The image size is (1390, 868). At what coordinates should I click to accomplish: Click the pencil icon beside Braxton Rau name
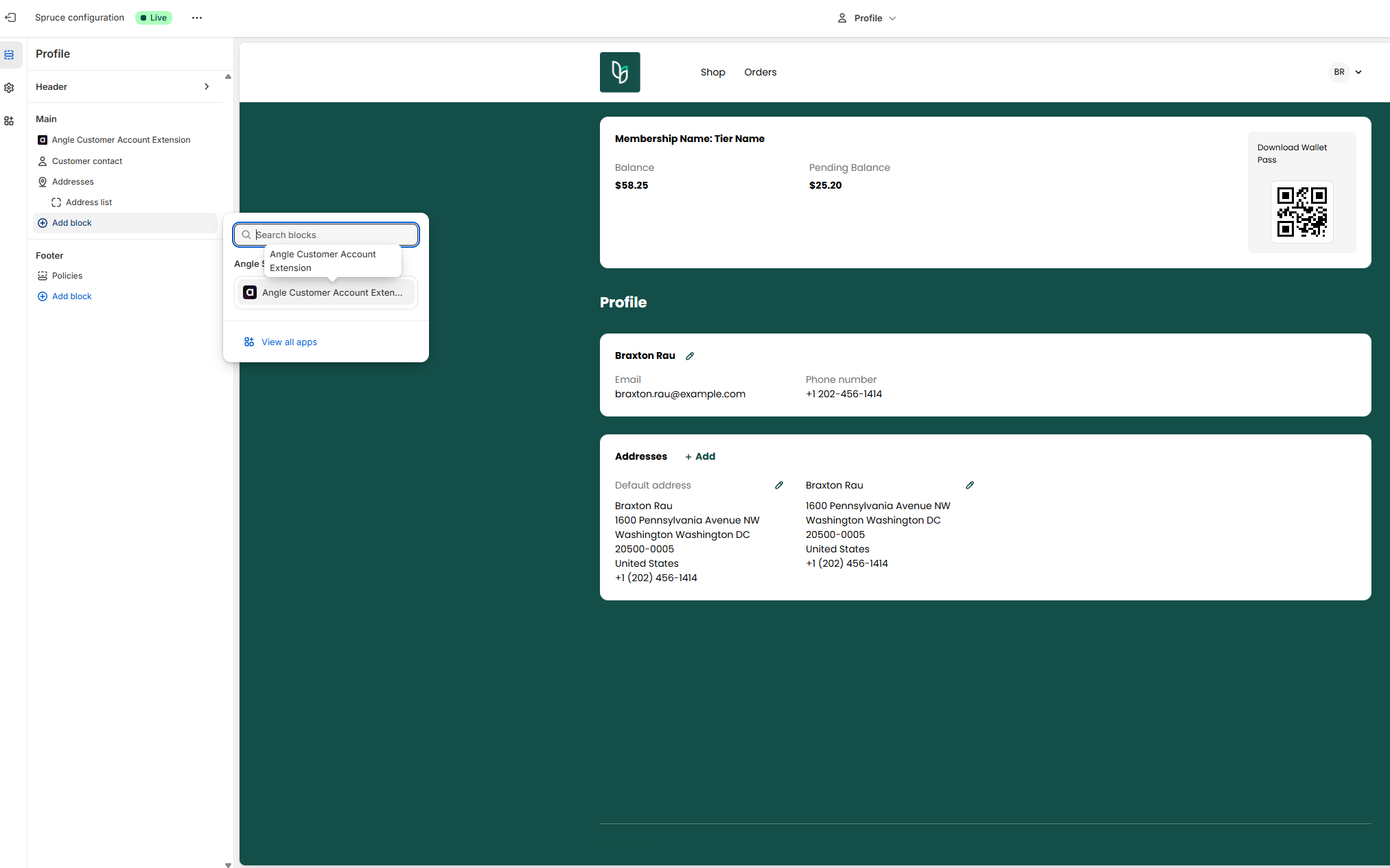pos(690,356)
